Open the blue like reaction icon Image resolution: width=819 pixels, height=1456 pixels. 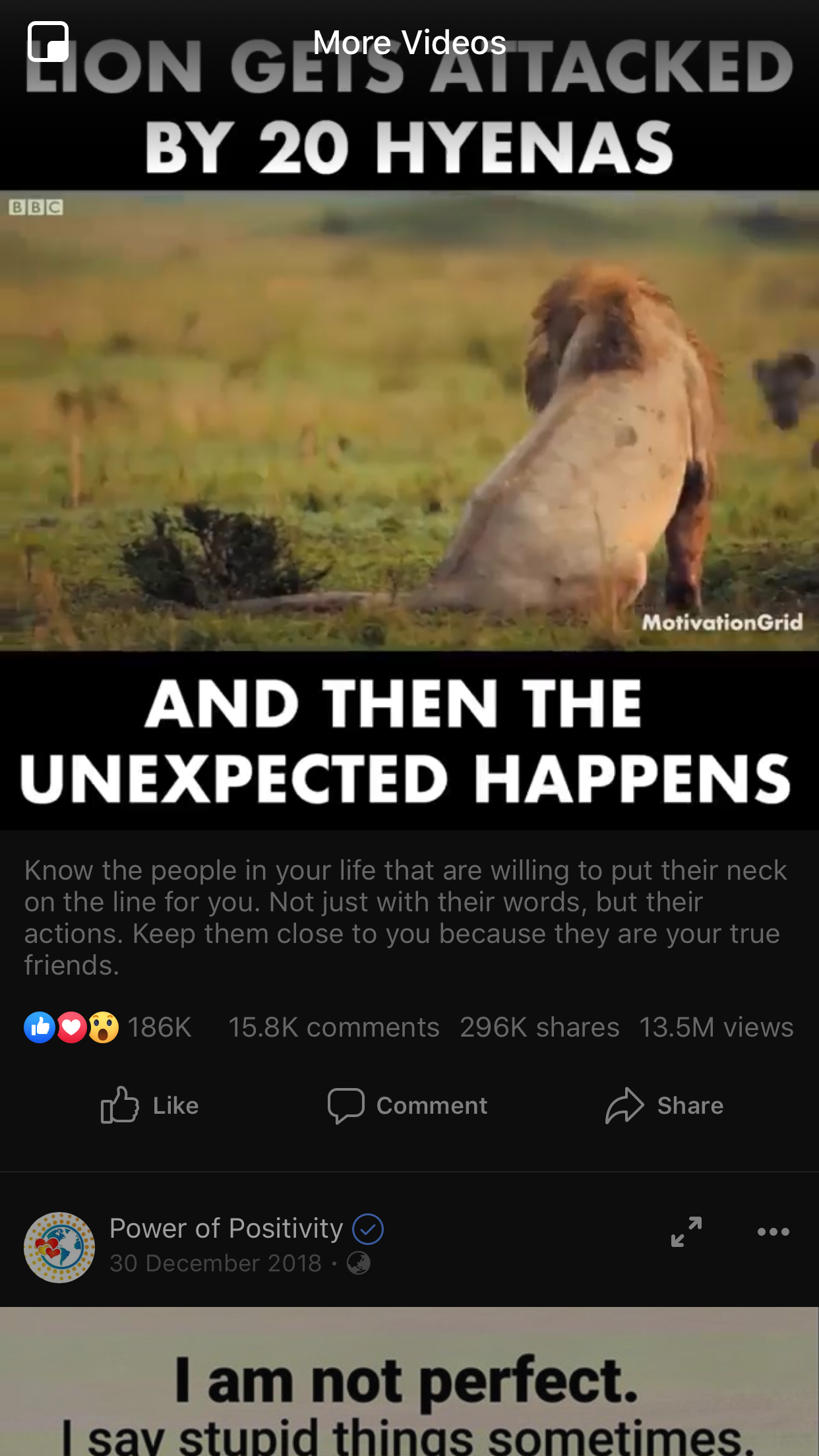(40, 1027)
